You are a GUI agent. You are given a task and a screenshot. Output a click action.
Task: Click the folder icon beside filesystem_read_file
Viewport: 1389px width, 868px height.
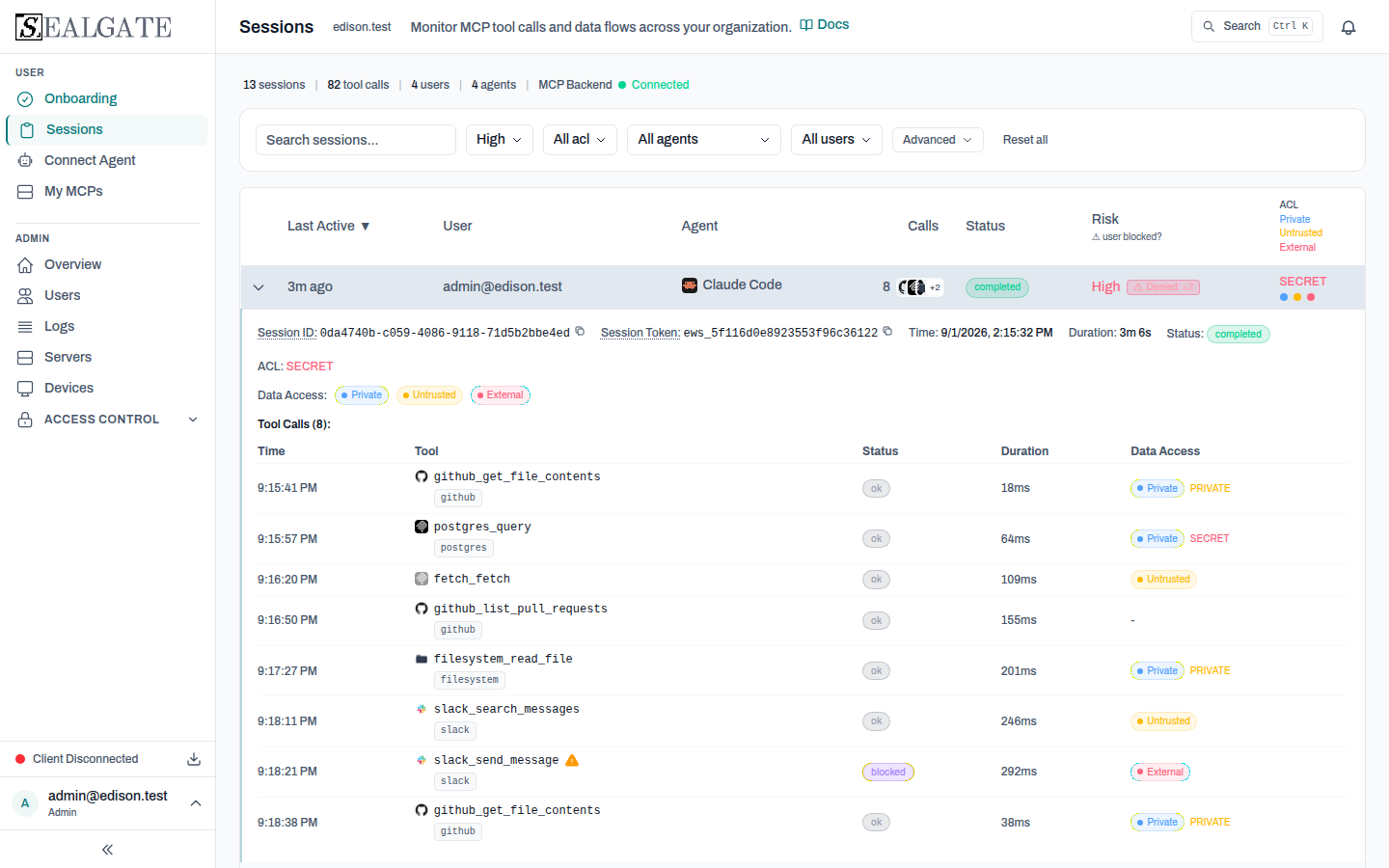coord(422,659)
